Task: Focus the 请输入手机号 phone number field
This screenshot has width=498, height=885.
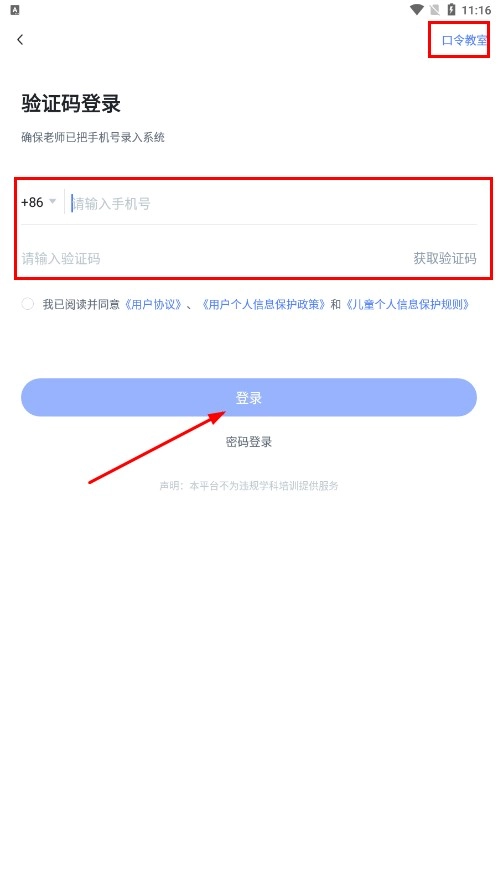Action: coord(273,204)
